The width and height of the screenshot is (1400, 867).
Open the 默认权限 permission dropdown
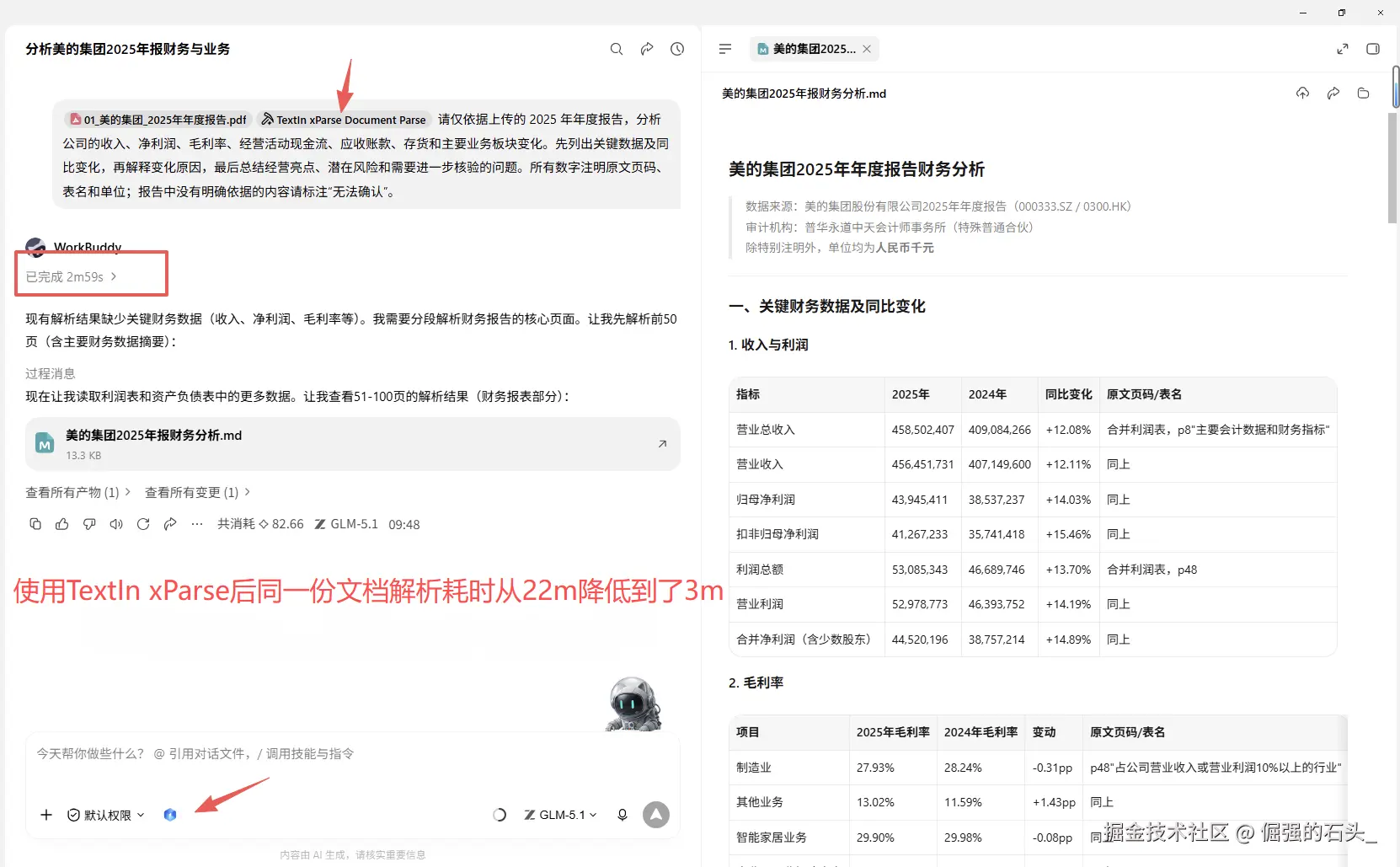click(x=106, y=815)
